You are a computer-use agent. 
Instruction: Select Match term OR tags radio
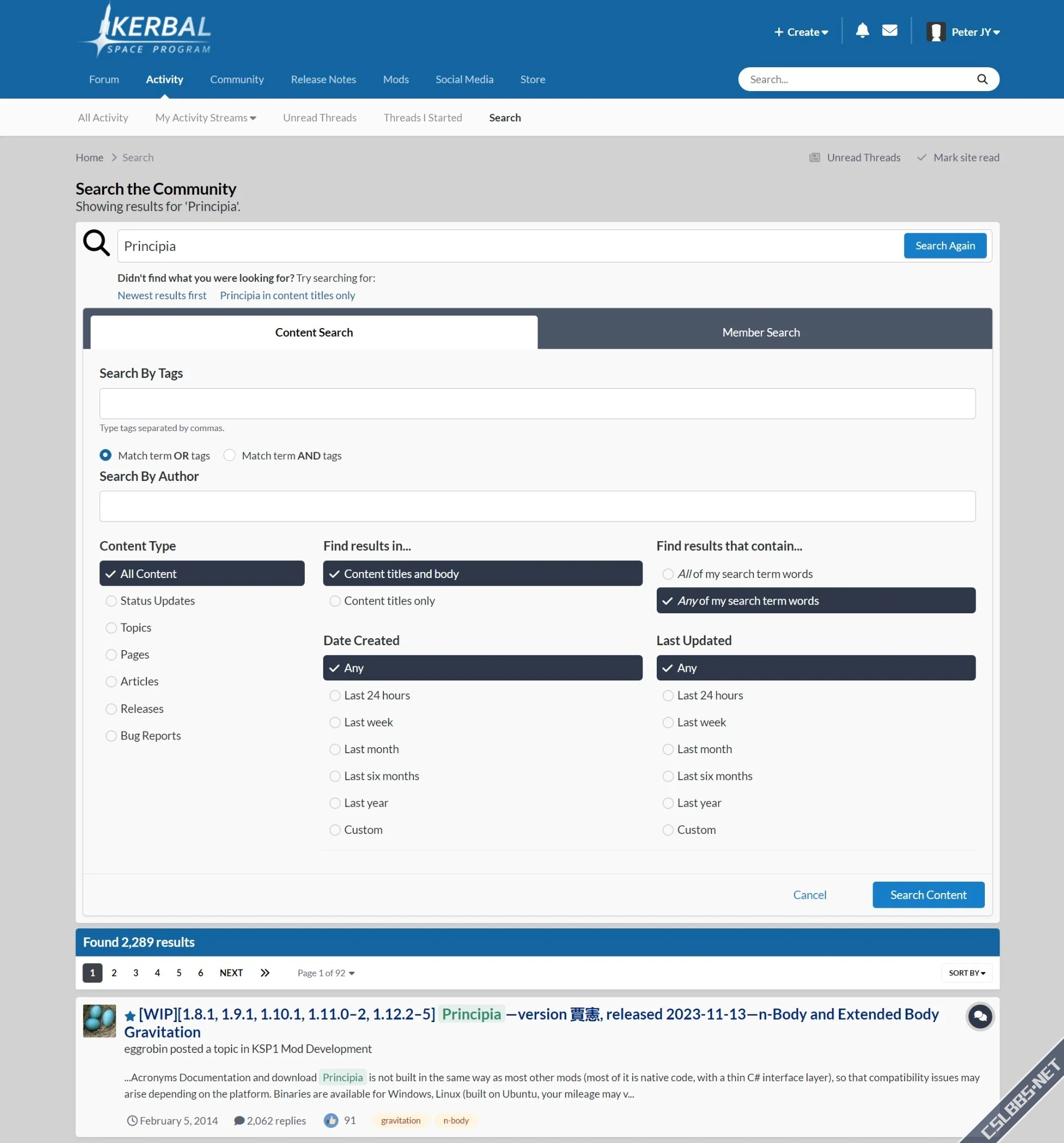coord(105,455)
